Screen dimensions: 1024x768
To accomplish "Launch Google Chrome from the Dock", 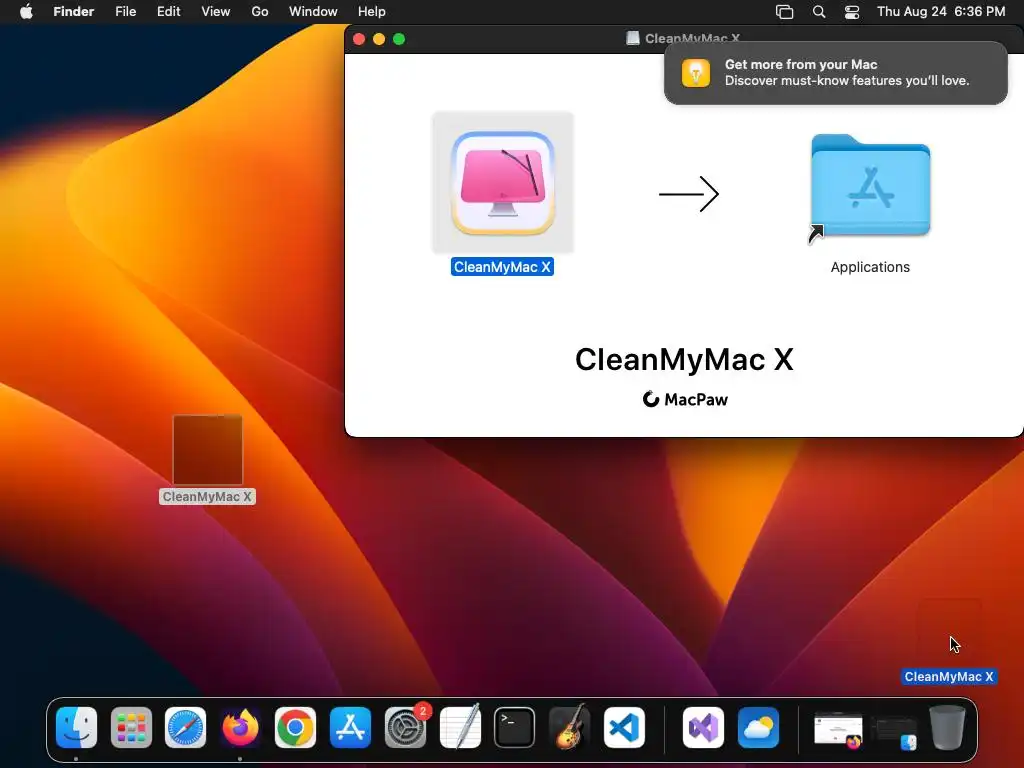I will (295, 728).
